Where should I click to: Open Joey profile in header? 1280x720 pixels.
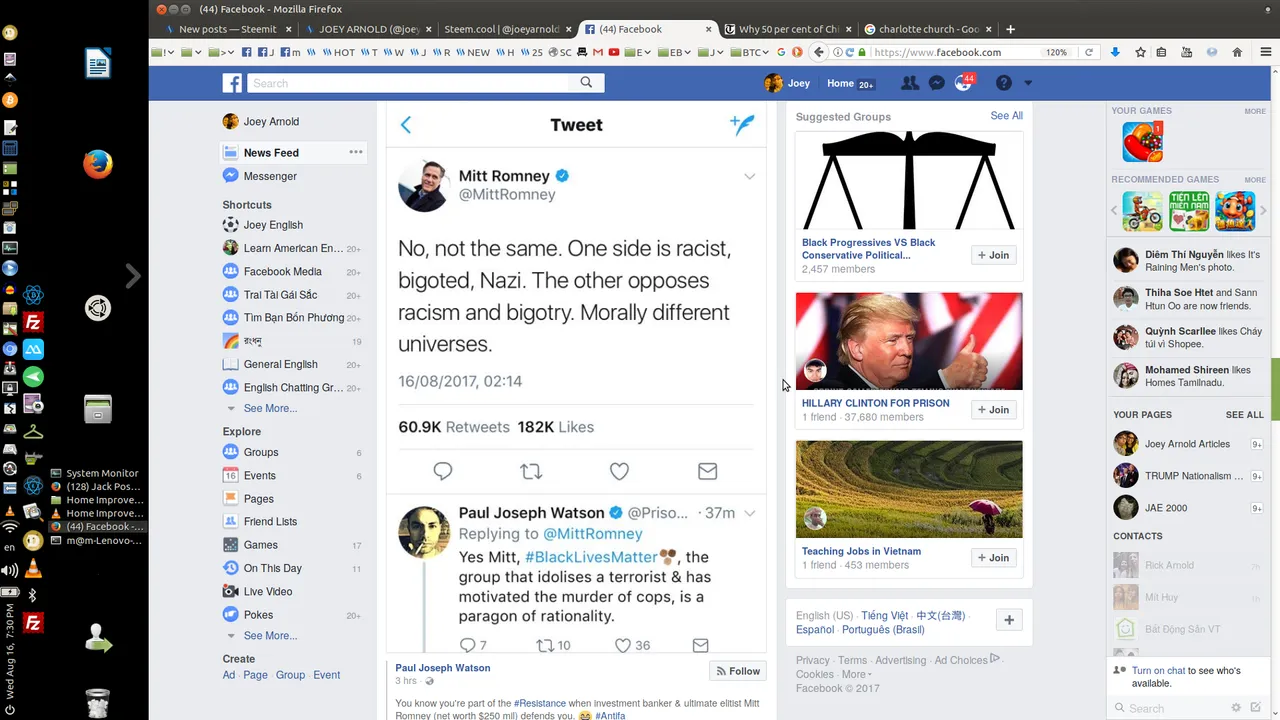point(787,83)
